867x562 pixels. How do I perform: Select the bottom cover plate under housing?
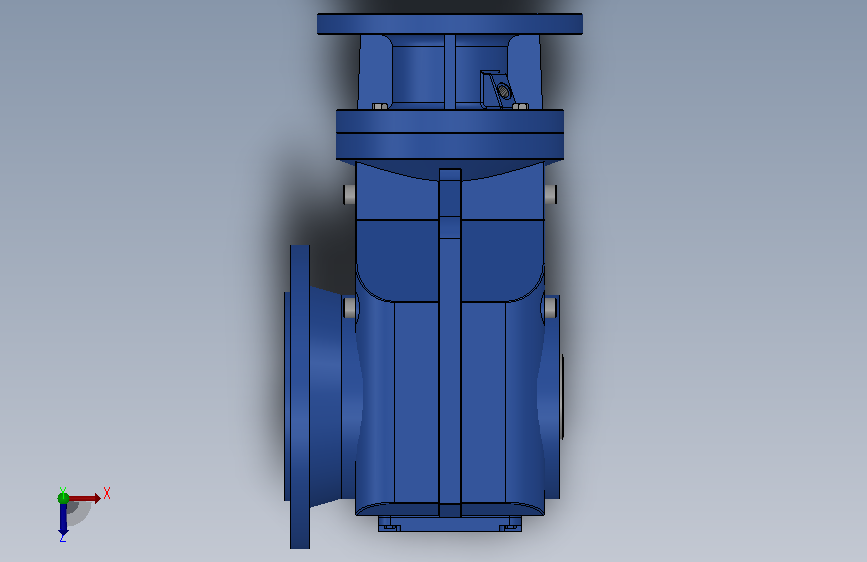[450, 524]
